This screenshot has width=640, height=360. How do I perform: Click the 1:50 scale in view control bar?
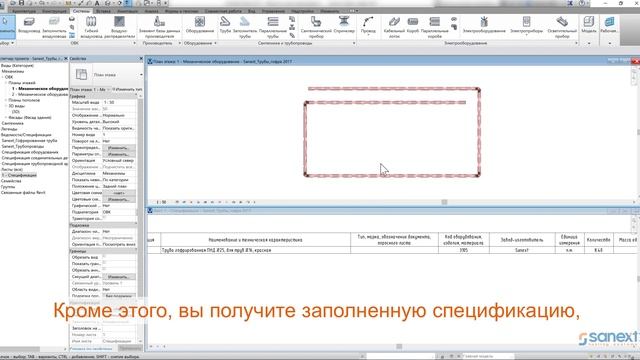click(162, 202)
